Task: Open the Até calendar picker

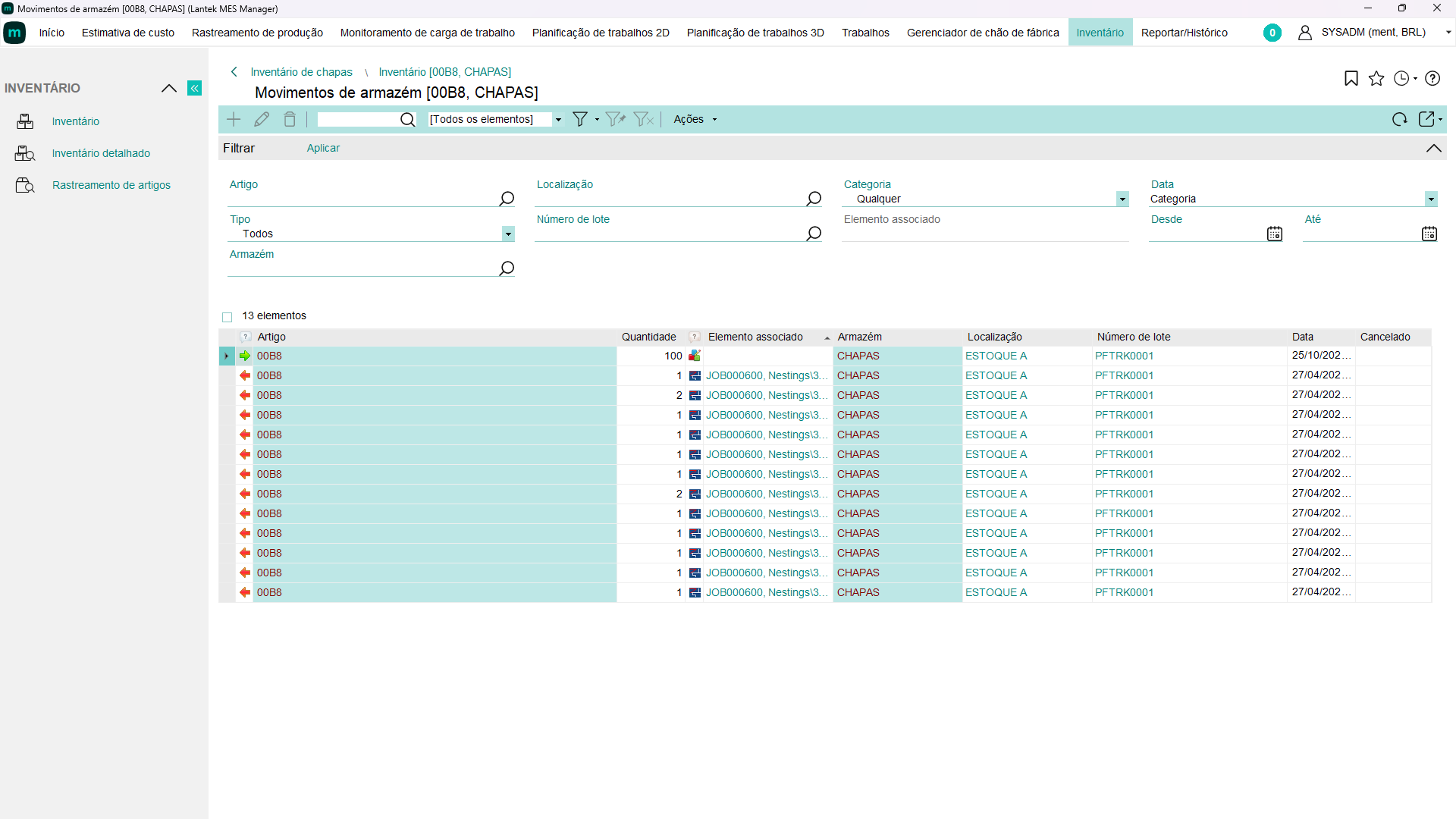Action: click(x=1429, y=234)
